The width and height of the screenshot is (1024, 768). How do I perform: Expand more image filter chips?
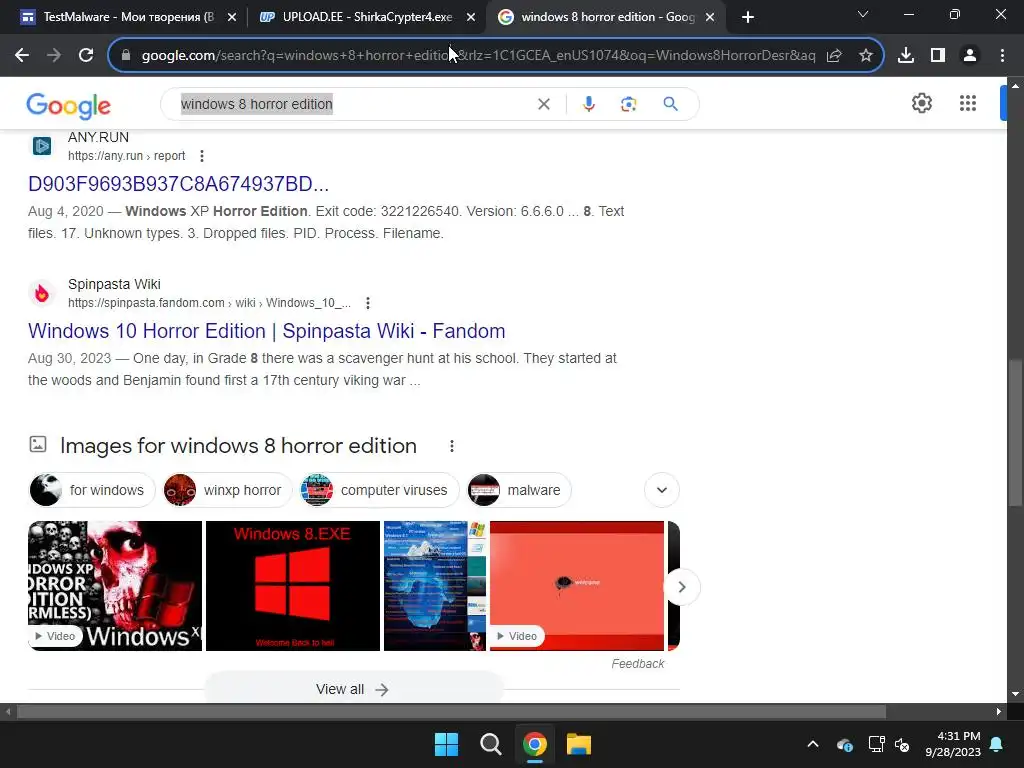pyautogui.click(x=662, y=490)
